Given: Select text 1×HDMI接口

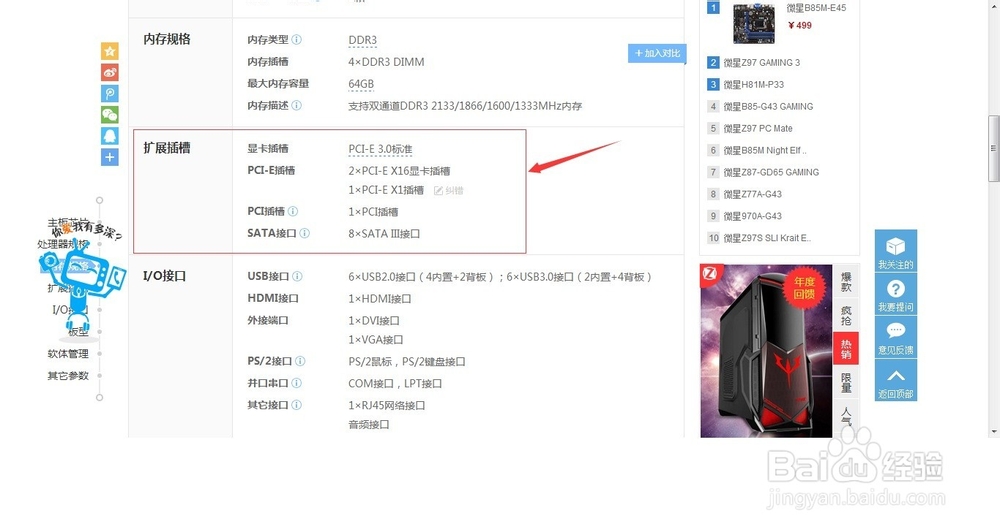Looking at the screenshot, I should 379,299.
